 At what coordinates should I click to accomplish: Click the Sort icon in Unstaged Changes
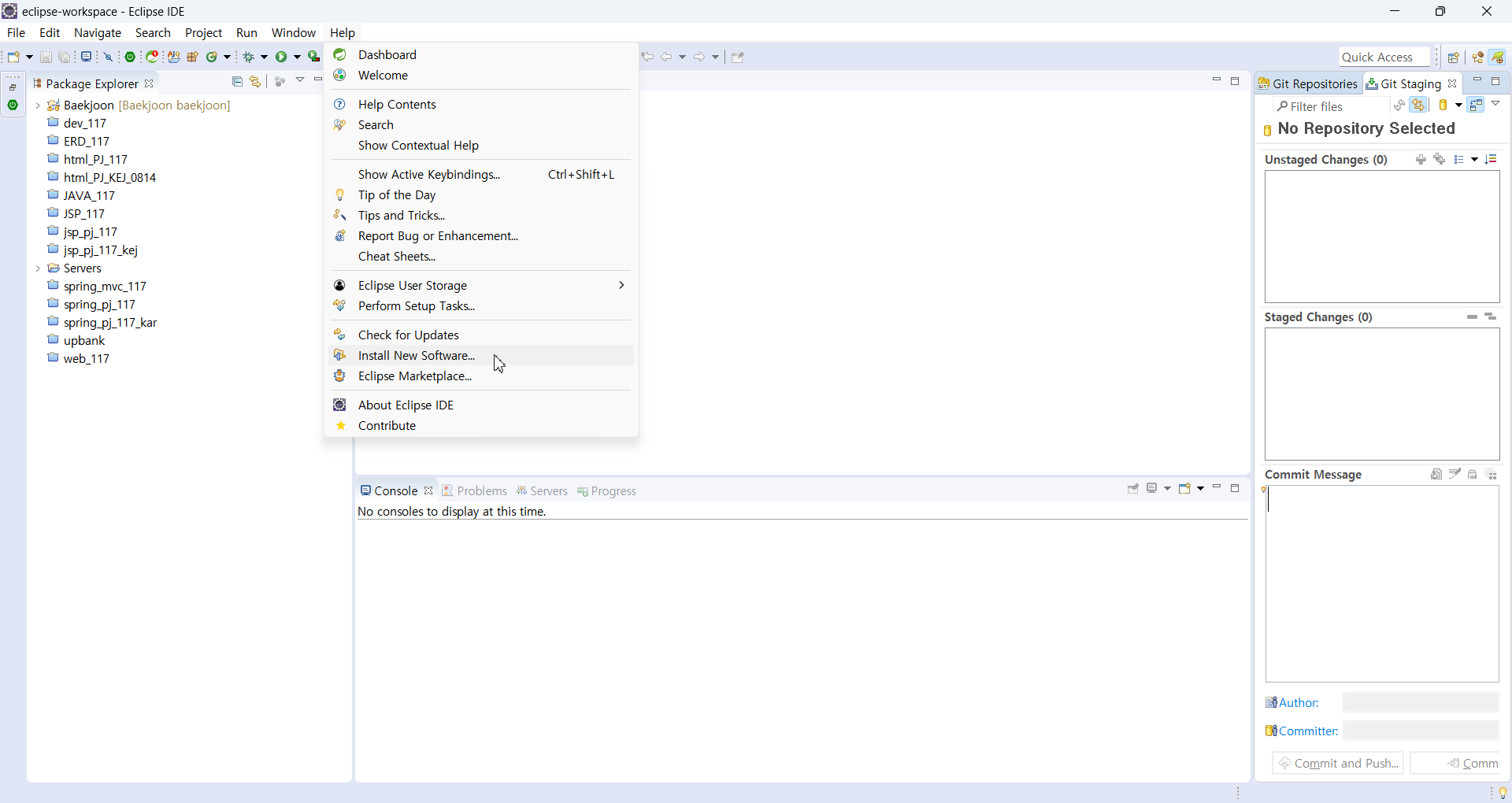click(x=1491, y=160)
